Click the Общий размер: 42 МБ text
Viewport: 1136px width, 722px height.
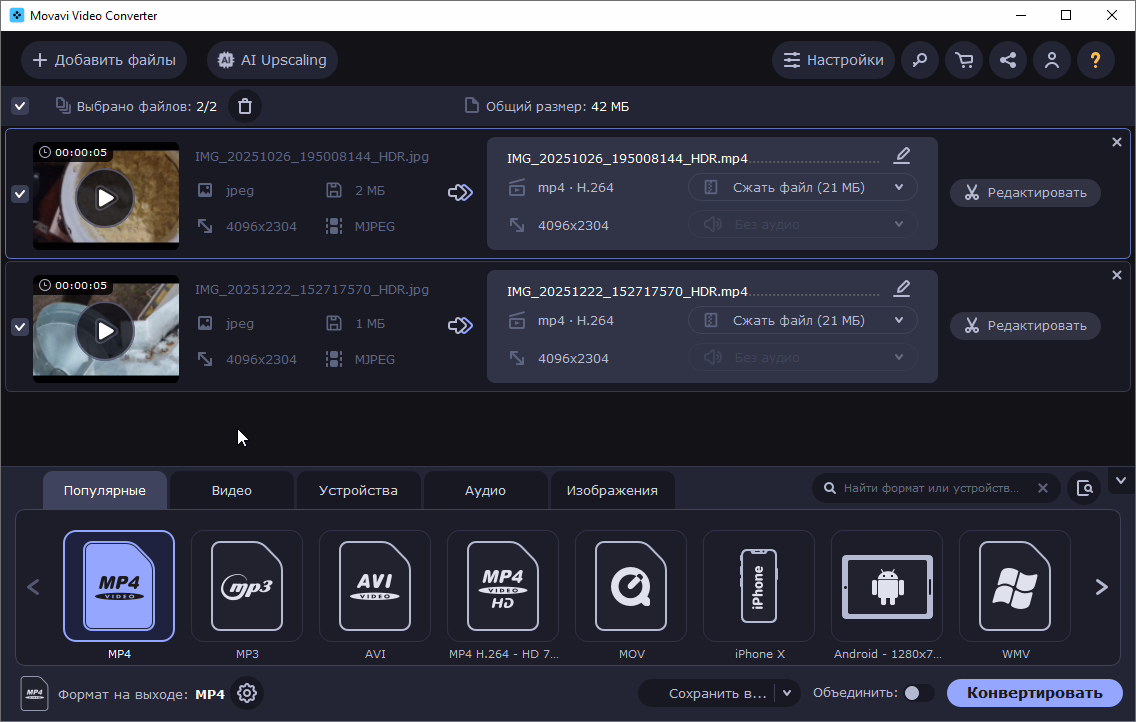[x=557, y=106]
